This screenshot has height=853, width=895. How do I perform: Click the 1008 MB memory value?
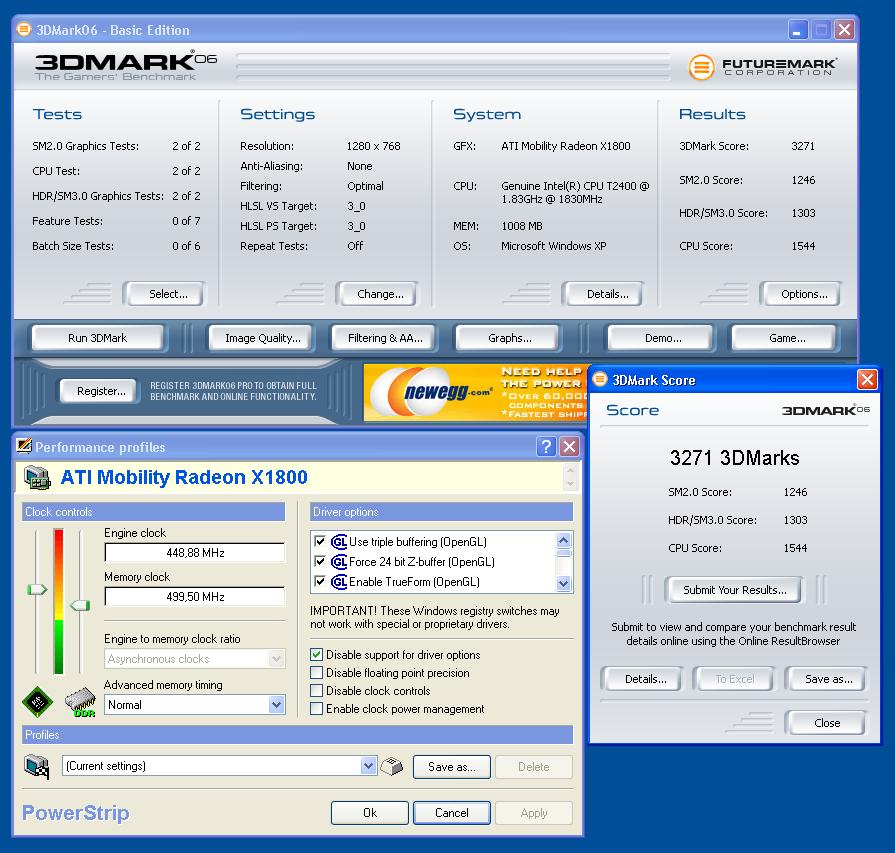[522, 226]
